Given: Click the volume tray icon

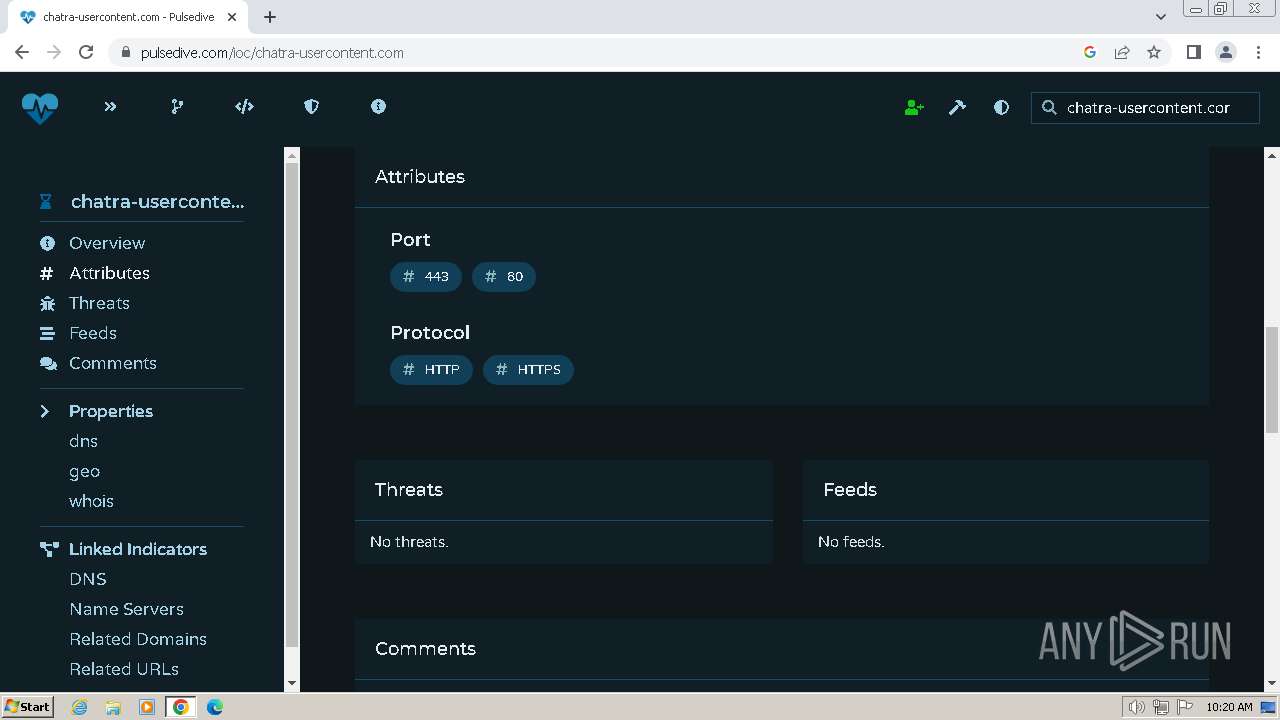Looking at the screenshot, I should click(x=1137, y=707).
